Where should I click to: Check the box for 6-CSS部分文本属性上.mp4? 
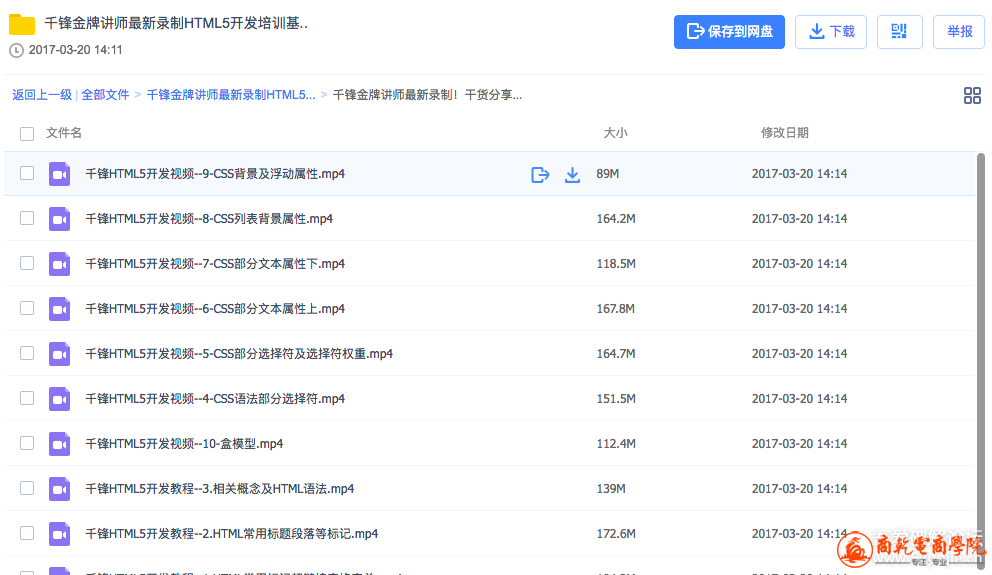coord(27,308)
